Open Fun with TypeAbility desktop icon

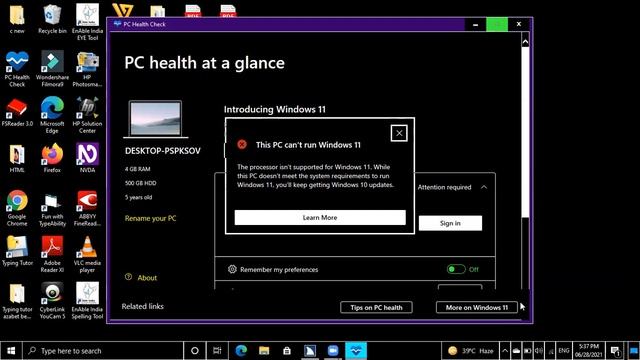[x=52, y=210]
